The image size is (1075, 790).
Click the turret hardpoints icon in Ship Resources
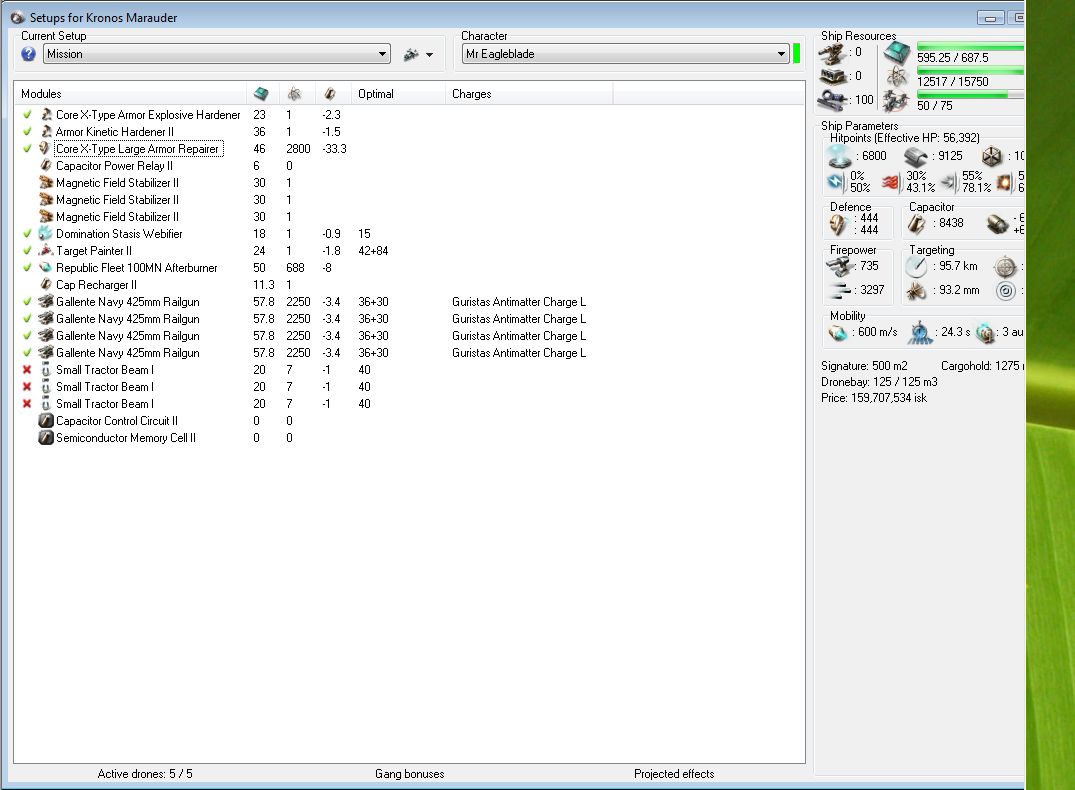pyautogui.click(x=833, y=54)
